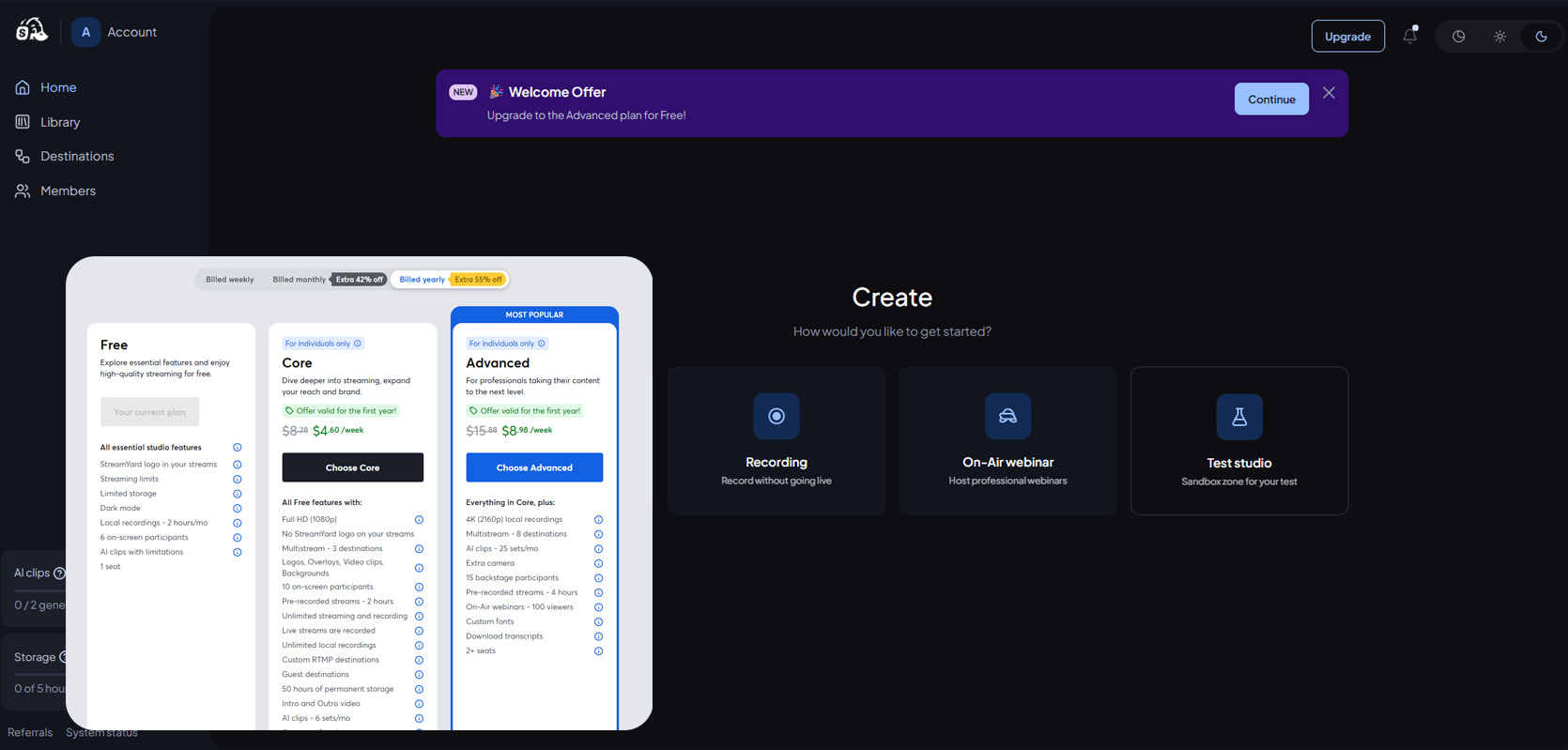Image resolution: width=1568 pixels, height=750 pixels.
Task: Click info icon for 15 backstage participants
Action: [x=599, y=578]
